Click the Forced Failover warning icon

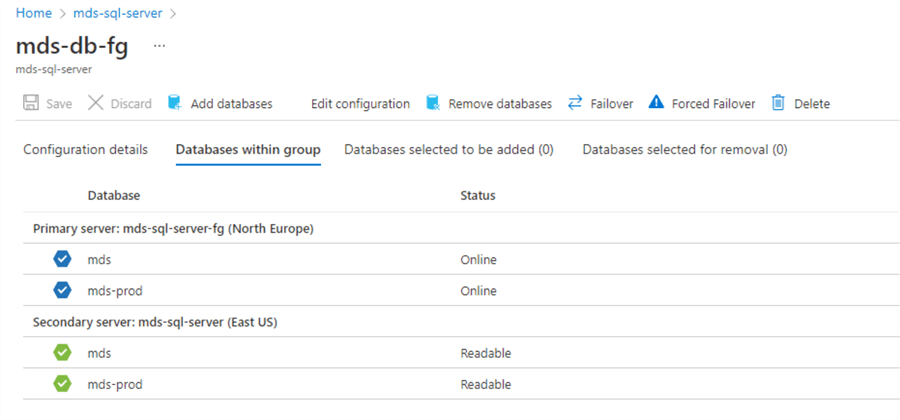tap(656, 103)
